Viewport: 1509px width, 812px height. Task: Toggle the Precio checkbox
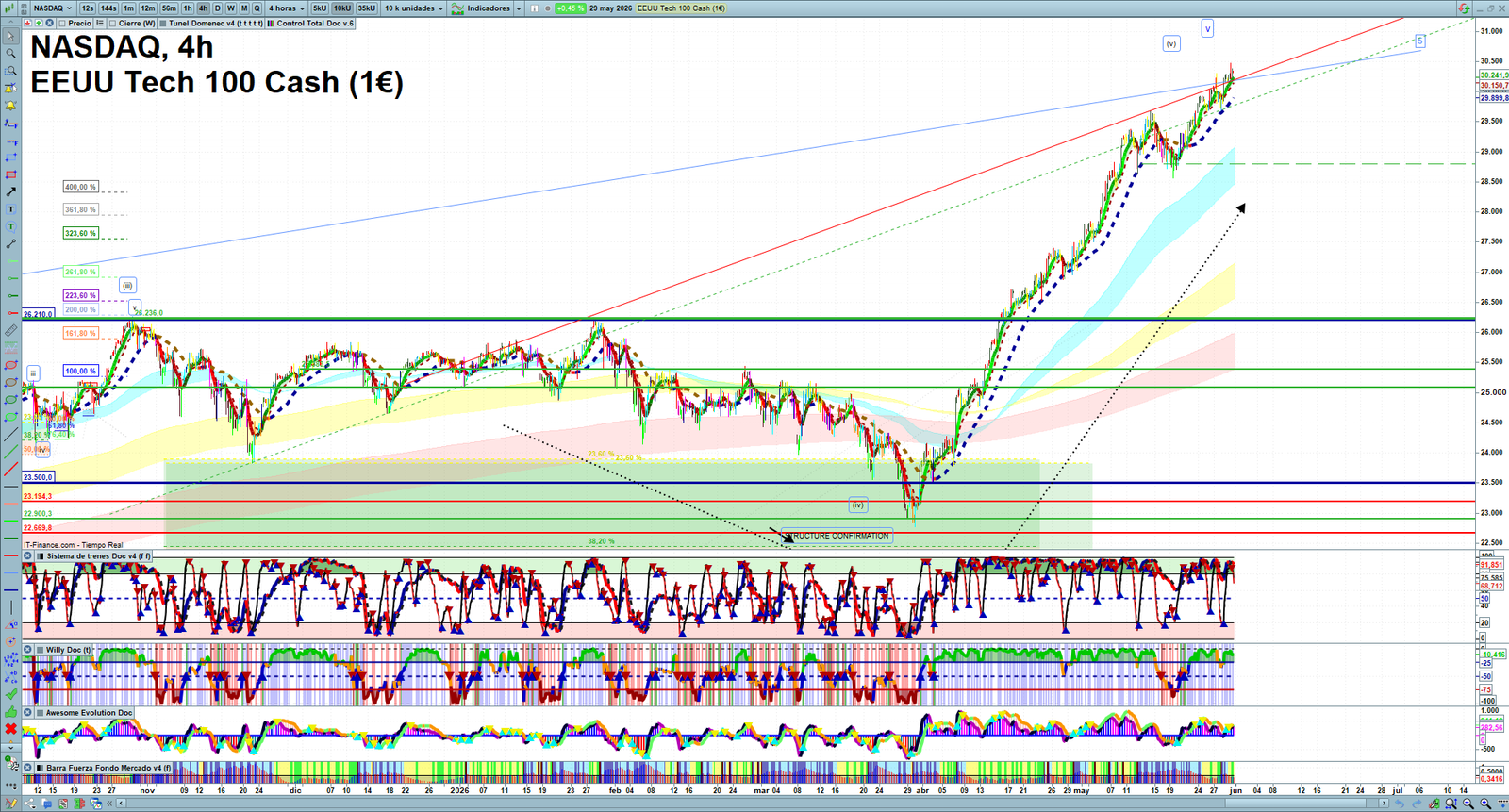pyautogui.click(x=62, y=23)
